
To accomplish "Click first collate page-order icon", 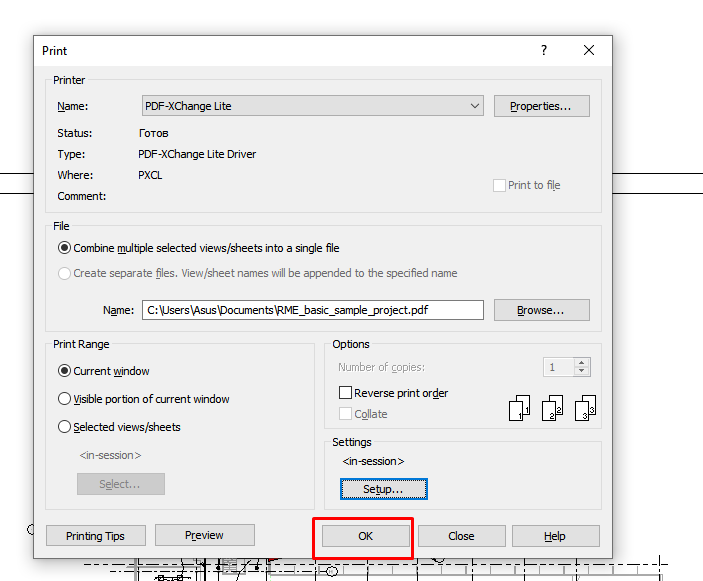I will click(520, 408).
